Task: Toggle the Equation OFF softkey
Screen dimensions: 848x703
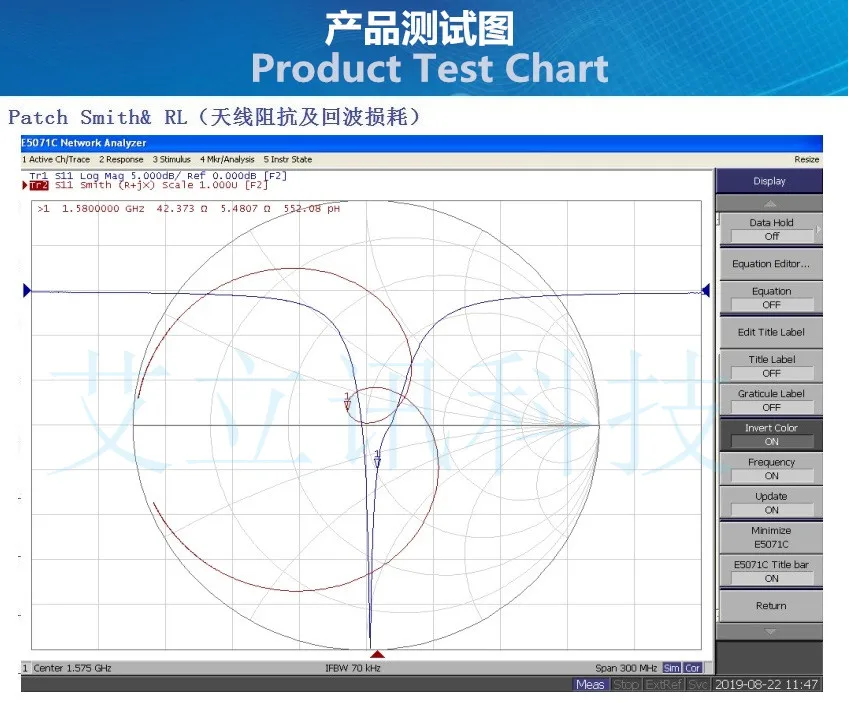Action: click(x=771, y=298)
